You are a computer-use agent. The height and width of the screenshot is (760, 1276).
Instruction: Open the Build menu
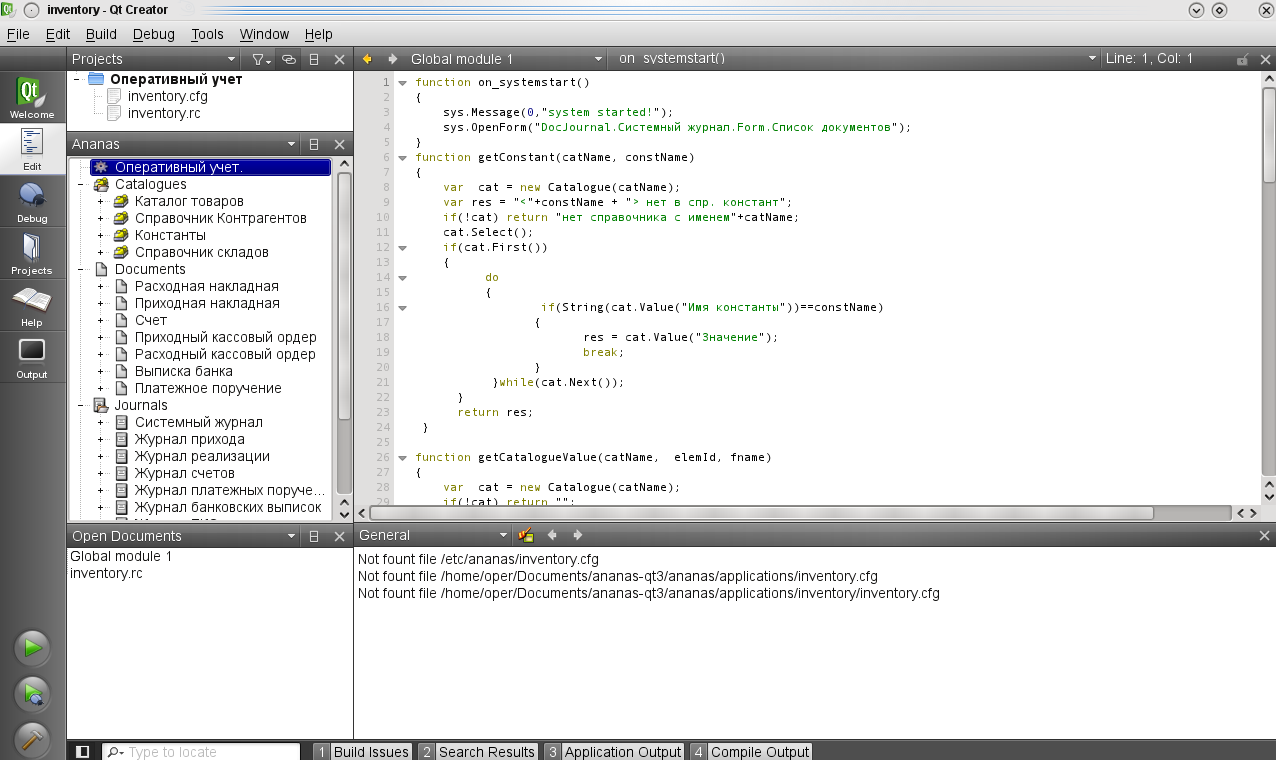[101, 34]
